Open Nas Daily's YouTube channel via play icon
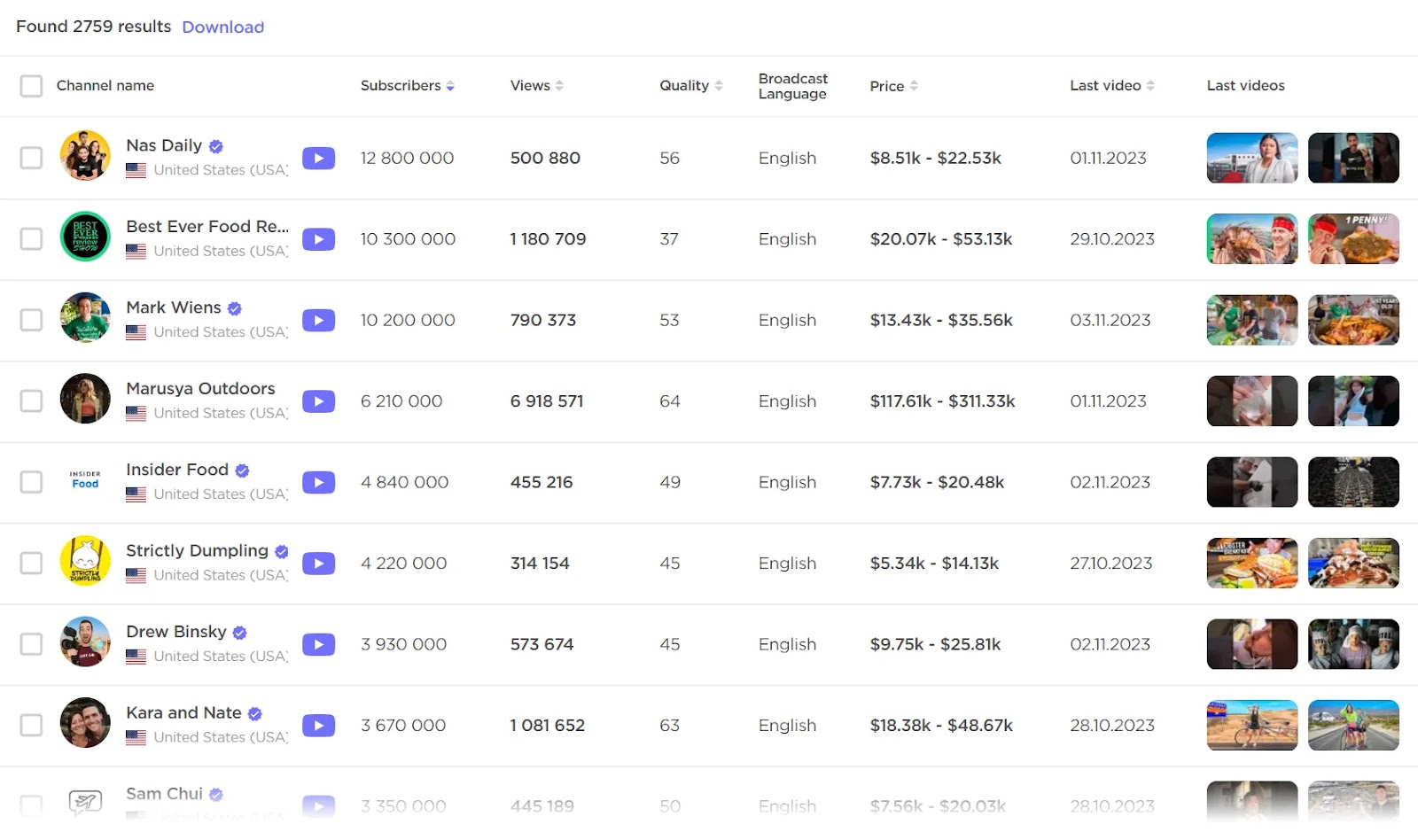Image resolution: width=1418 pixels, height=840 pixels. (318, 158)
